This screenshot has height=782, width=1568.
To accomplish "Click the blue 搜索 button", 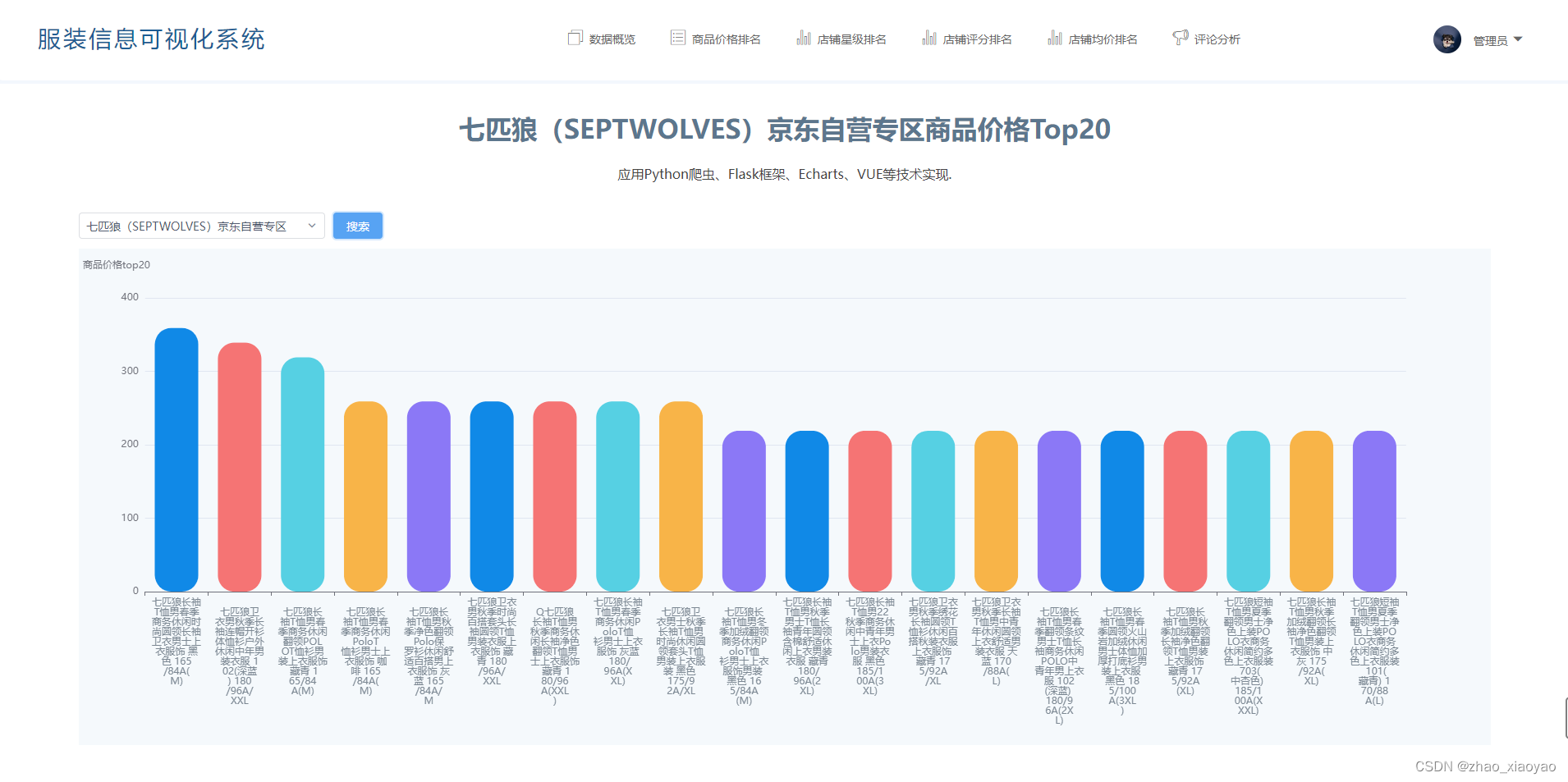I will pos(358,226).
